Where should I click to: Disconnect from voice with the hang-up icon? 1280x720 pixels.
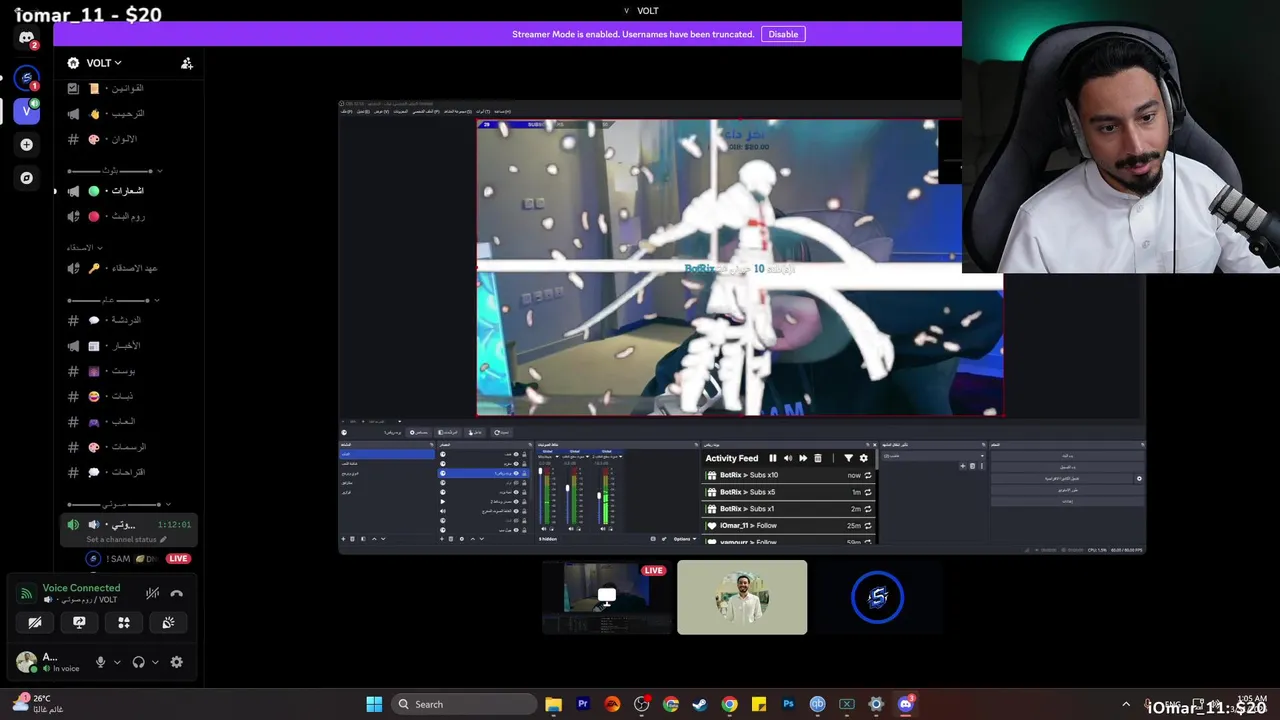coord(177,593)
